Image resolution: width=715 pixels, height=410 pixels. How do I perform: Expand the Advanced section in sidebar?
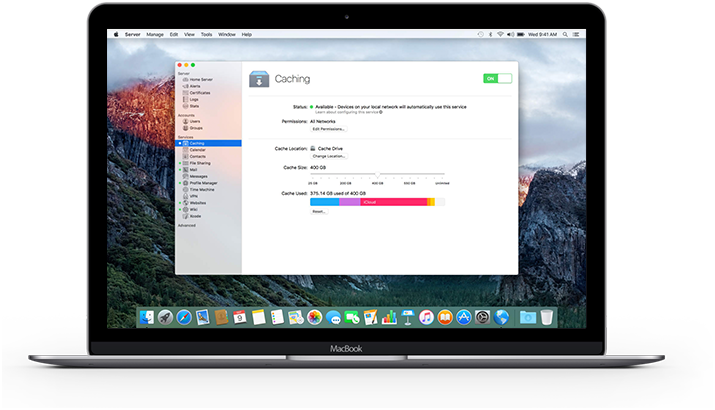pos(187,225)
